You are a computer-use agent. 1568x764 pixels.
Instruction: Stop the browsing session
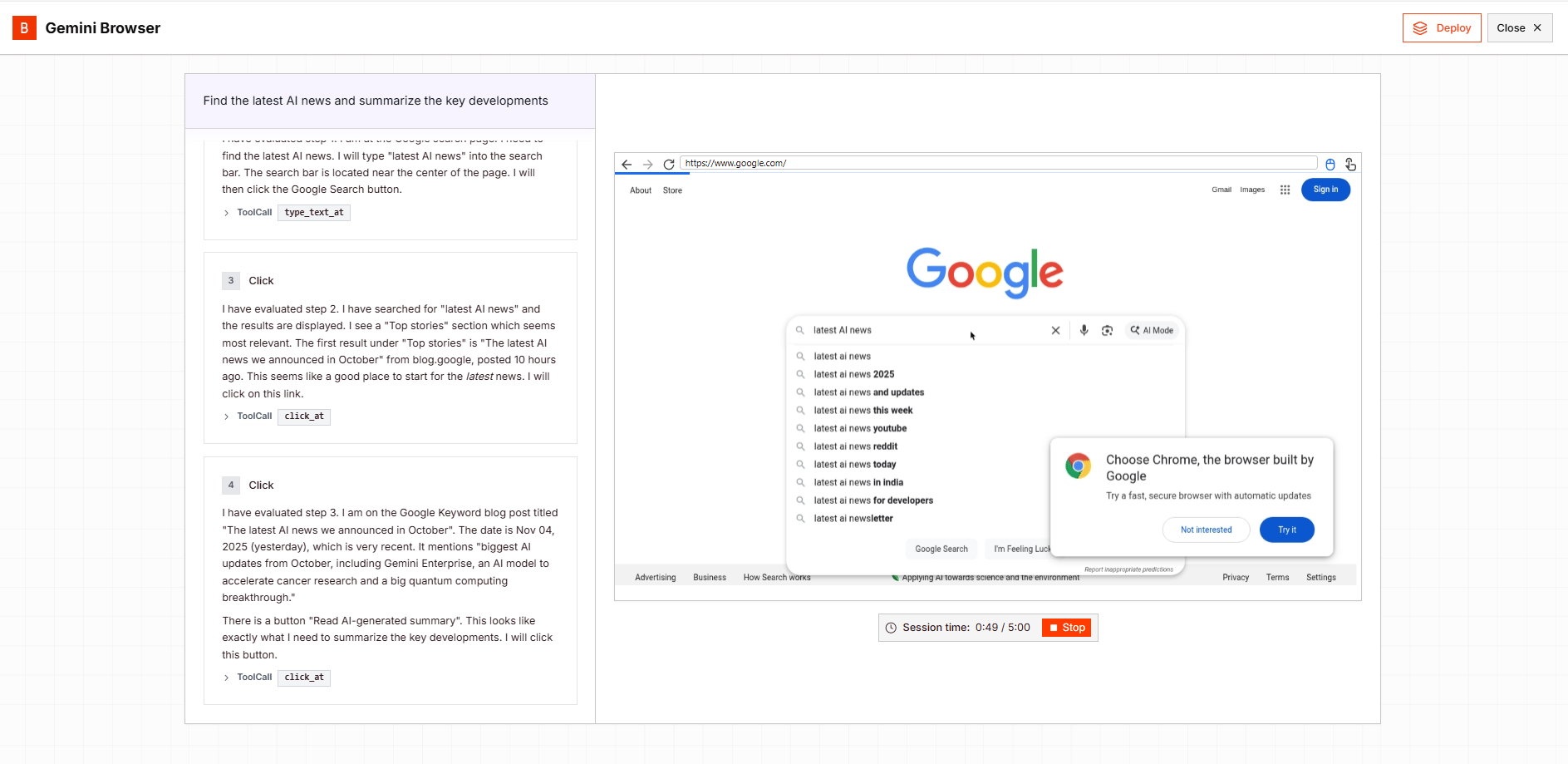point(1067,628)
